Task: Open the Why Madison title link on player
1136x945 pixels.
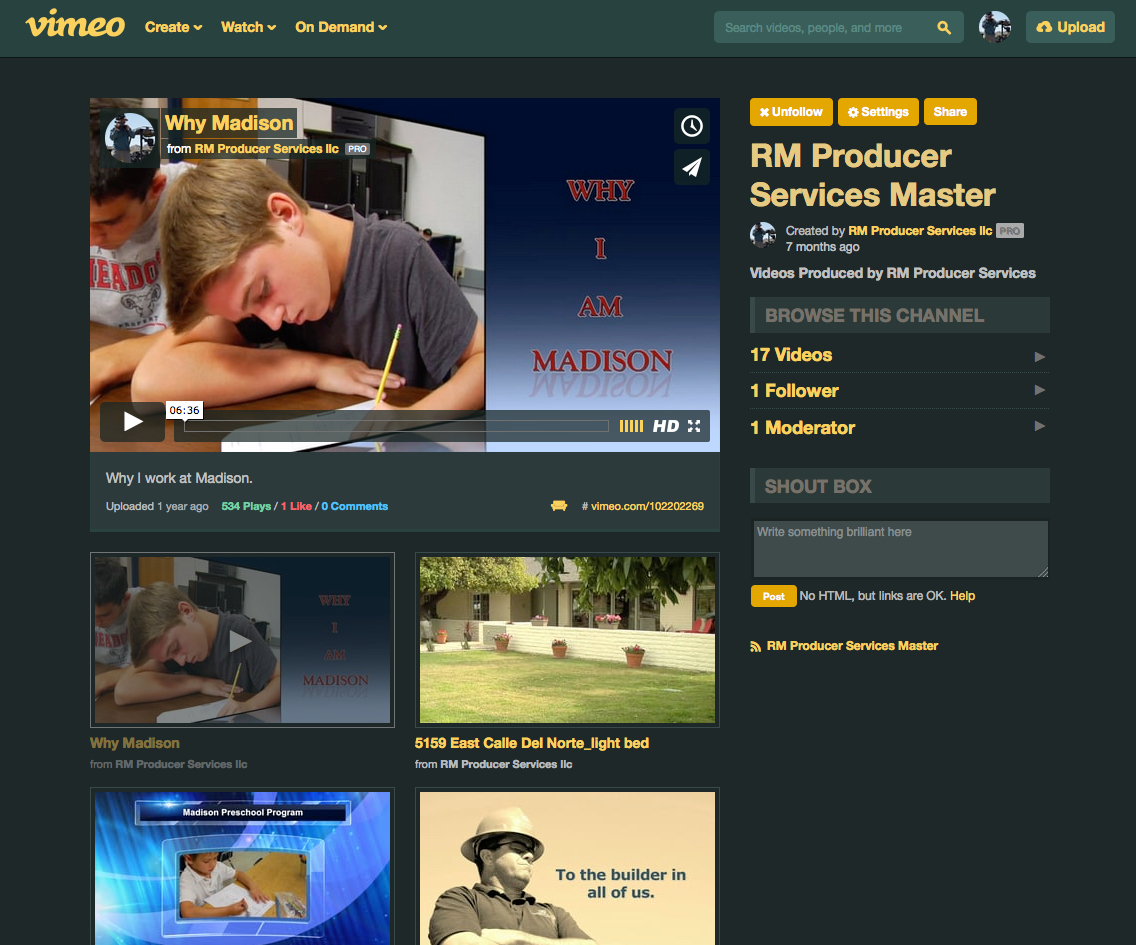Action: [x=229, y=123]
